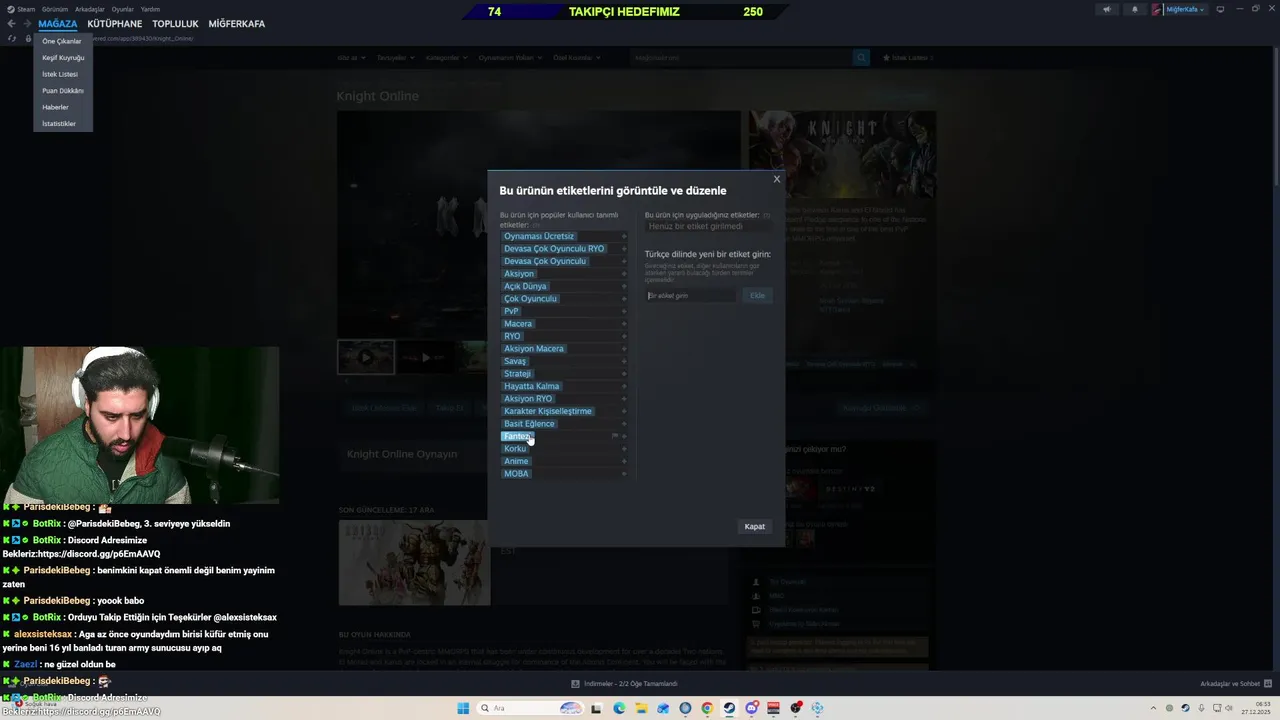
Task: Open the Arkadaşlar menu
Action: point(90,9)
